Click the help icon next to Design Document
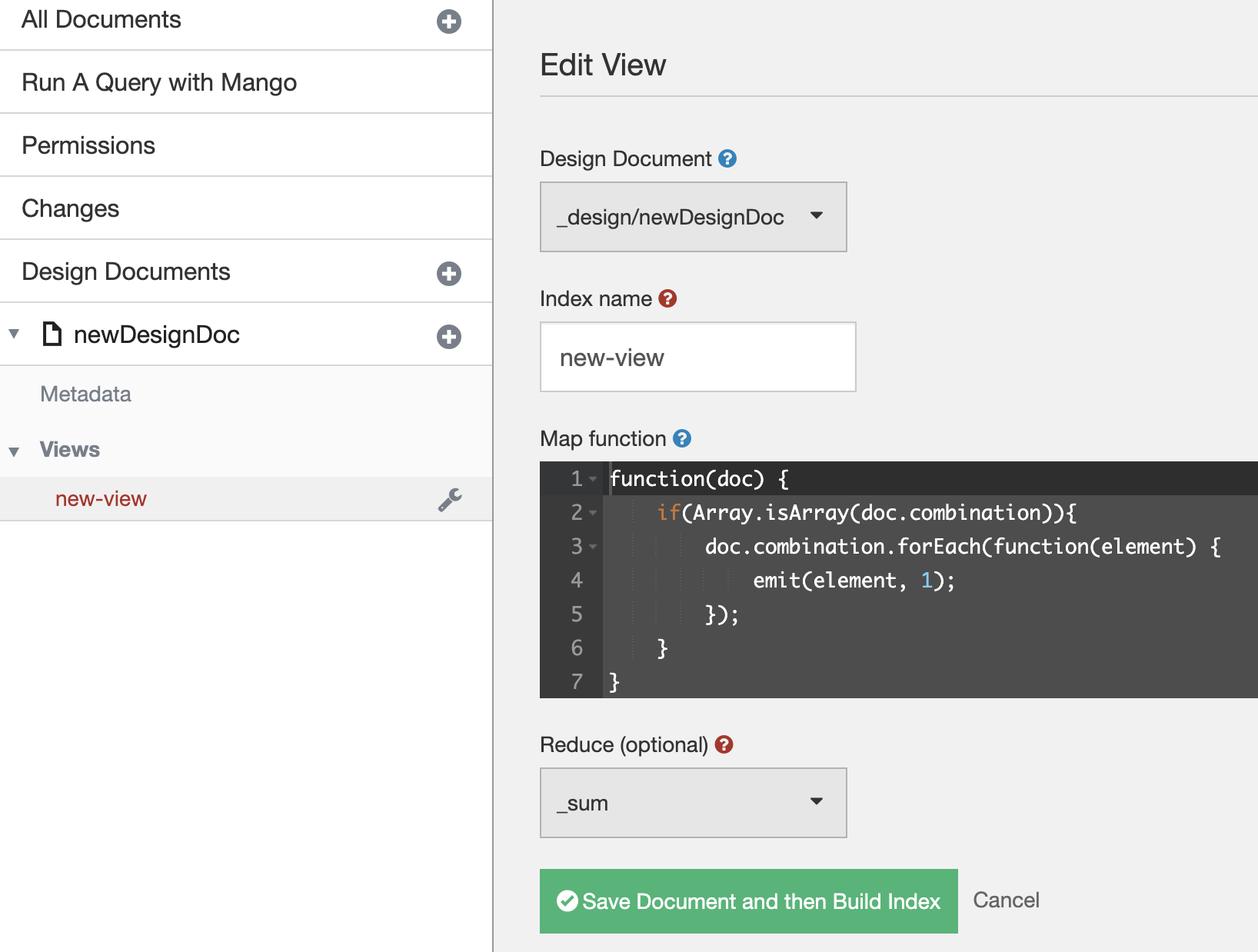The image size is (1258, 952). pyautogui.click(x=727, y=159)
